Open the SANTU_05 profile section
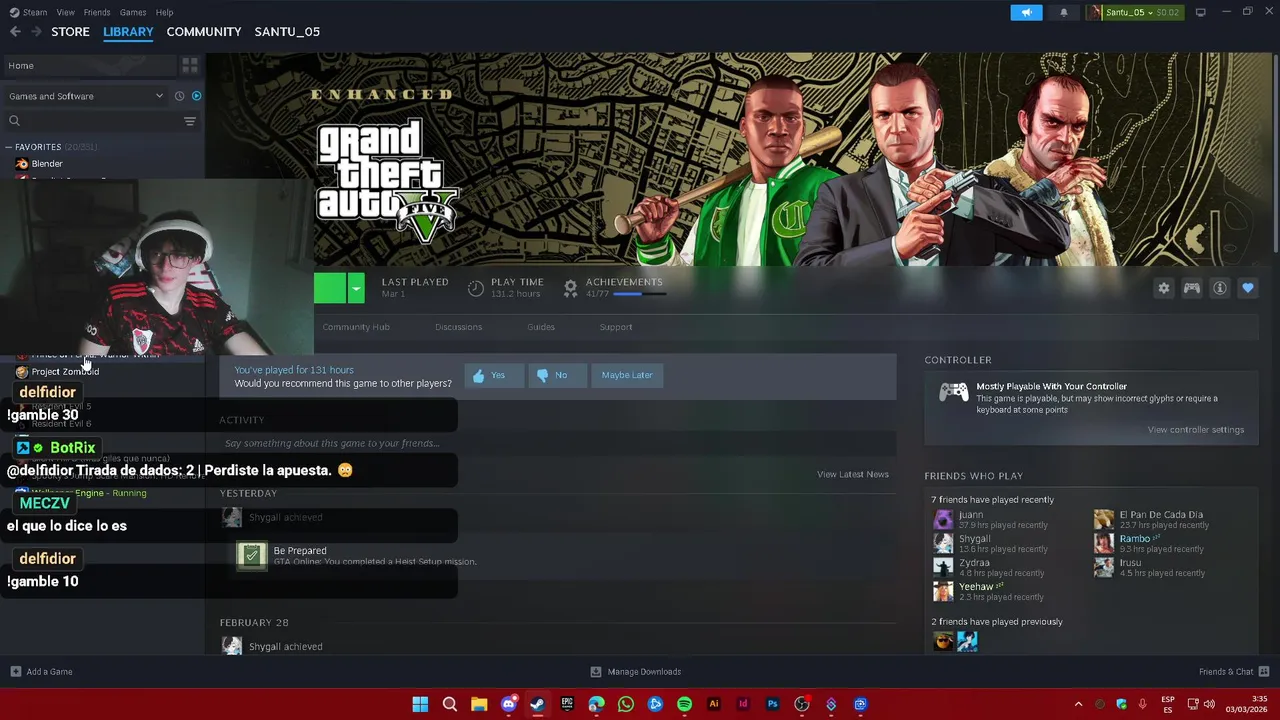Image resolution: width=1280 pixels, height=720 pixels. point(287,32)
